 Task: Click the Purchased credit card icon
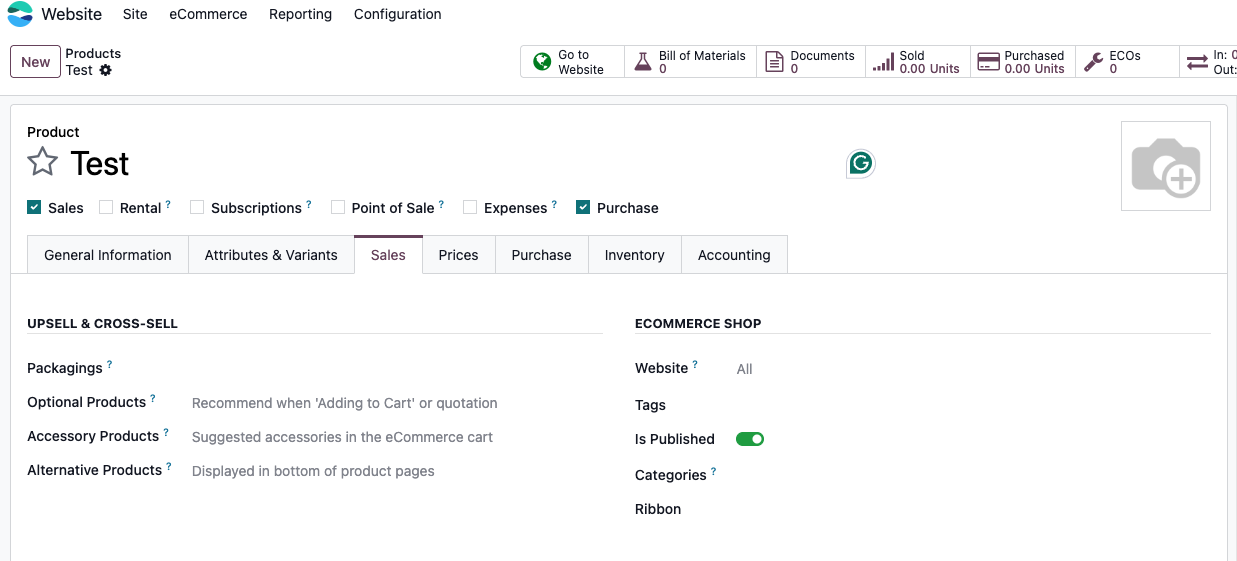tap(988, 62)
